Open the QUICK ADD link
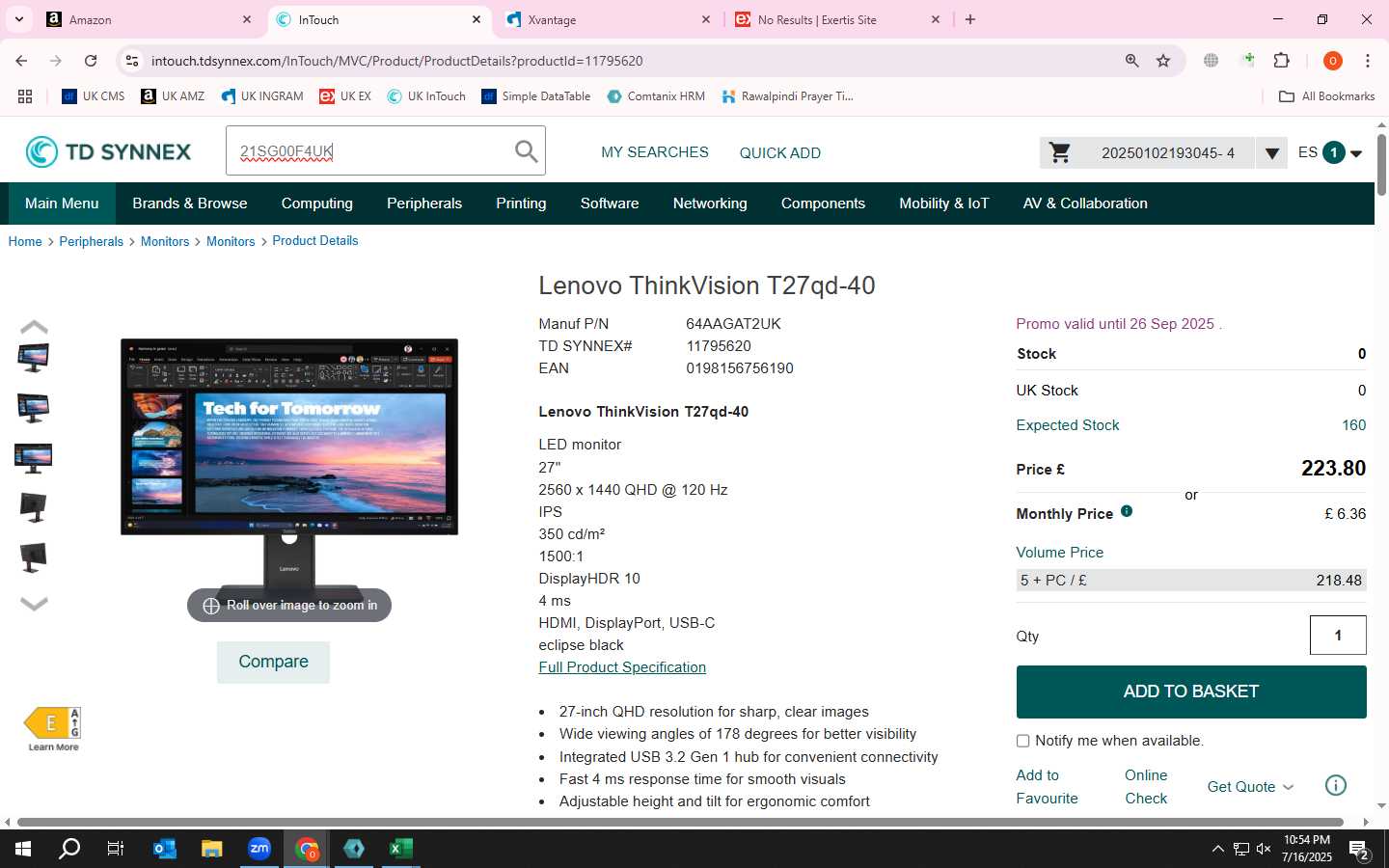This screenshot has height=868, width=1389. click(x=780, y=152)
